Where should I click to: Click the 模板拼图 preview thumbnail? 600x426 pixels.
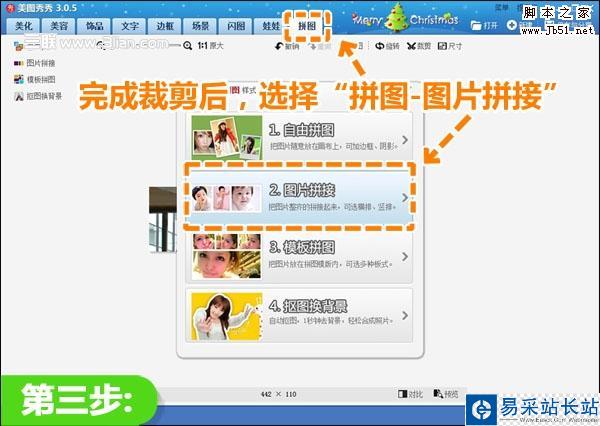(227, 256)
